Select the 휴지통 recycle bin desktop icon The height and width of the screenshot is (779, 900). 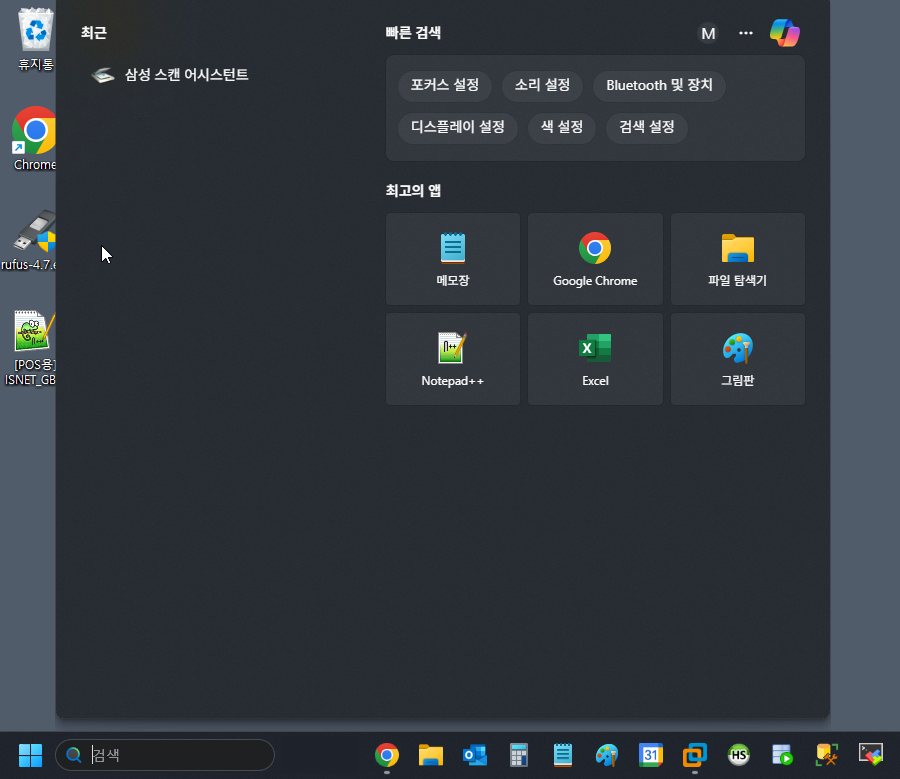(x=36, y=40)
